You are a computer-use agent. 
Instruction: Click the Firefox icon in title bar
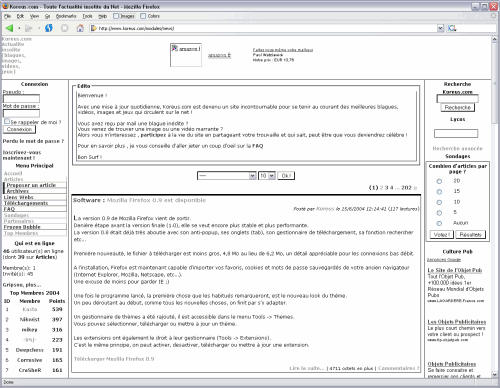(x=5, y=6)
